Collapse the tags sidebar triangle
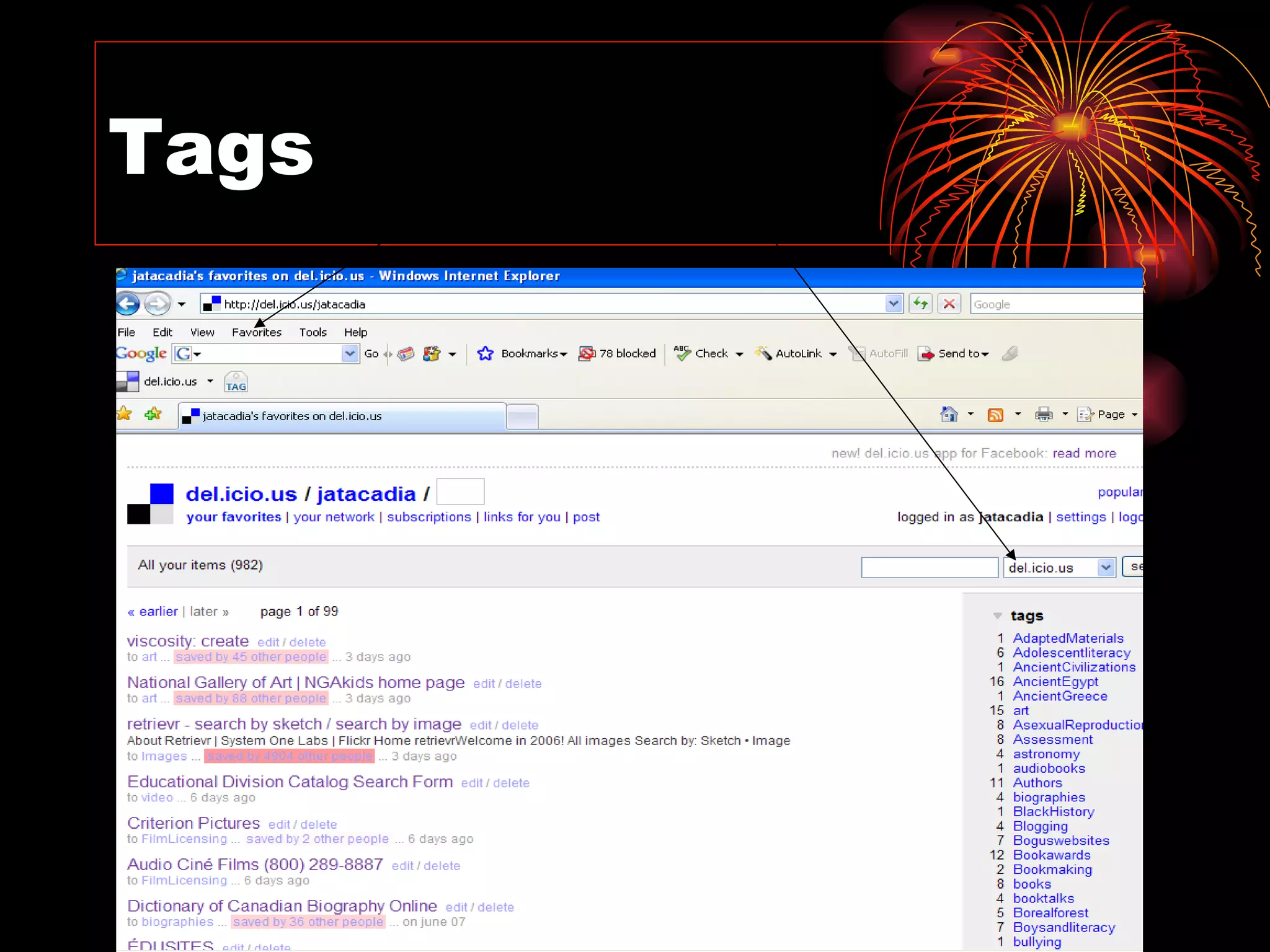Image resolution: width=1270 pixels, height=952 pixels. [x=997, y=615]
